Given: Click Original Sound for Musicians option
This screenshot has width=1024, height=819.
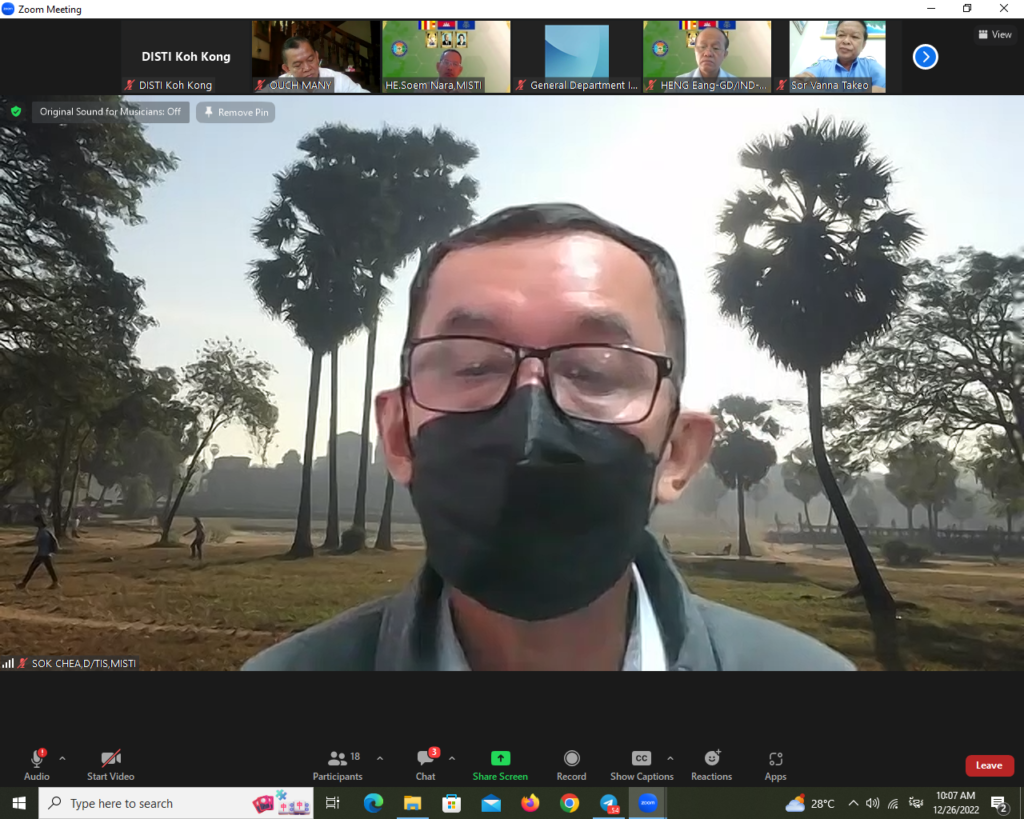Looking at the screenshot, I should (110, 112).
